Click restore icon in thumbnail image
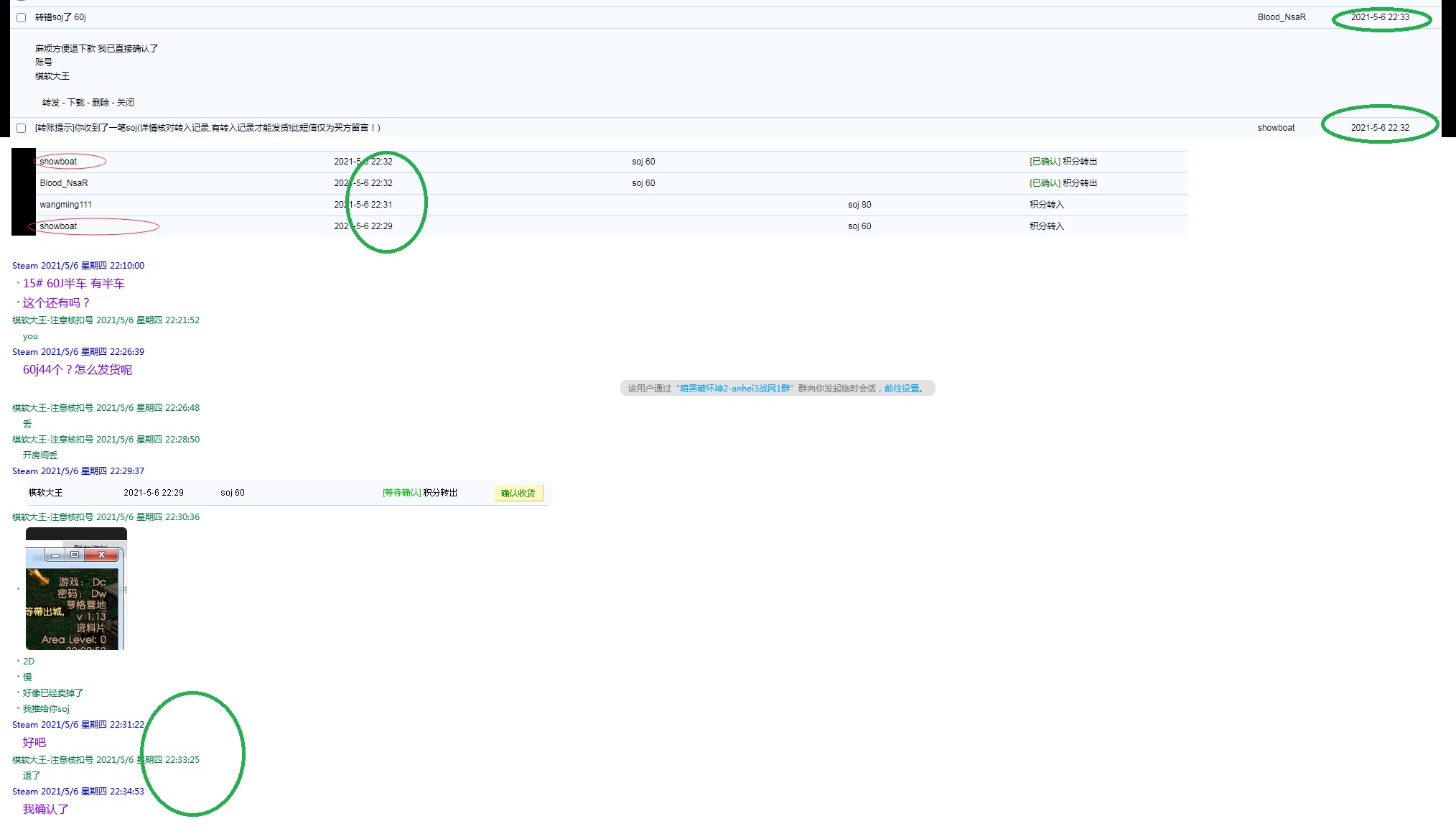The width and height of the screenshot is (1456, 834). [x=75, y=555]
